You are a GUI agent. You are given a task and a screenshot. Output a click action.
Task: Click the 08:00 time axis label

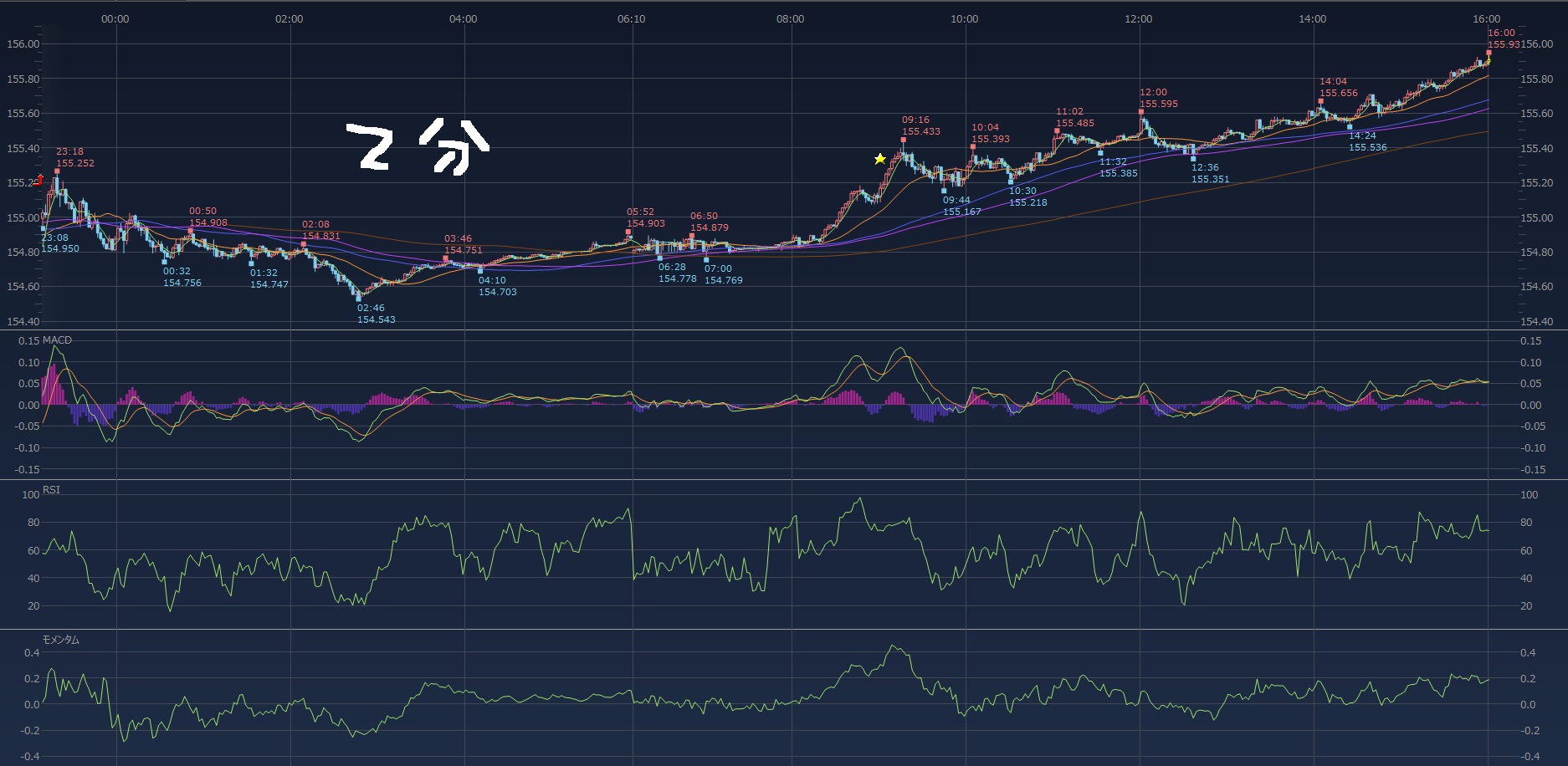(x=790, y=18)
